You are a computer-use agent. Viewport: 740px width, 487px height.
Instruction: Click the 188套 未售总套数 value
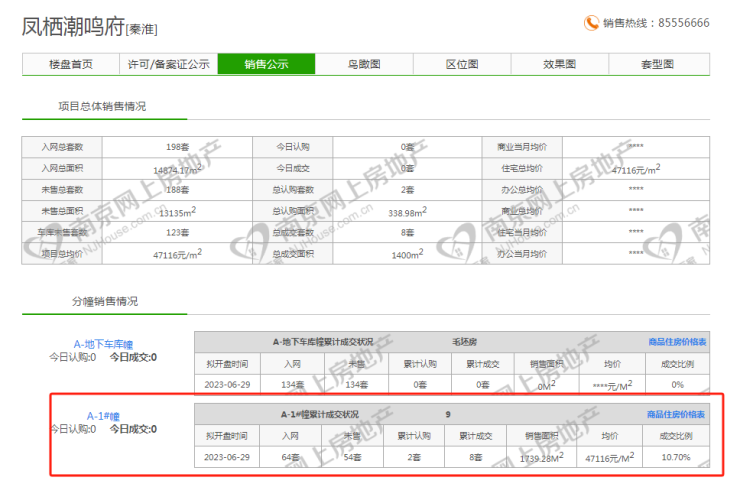177,190
